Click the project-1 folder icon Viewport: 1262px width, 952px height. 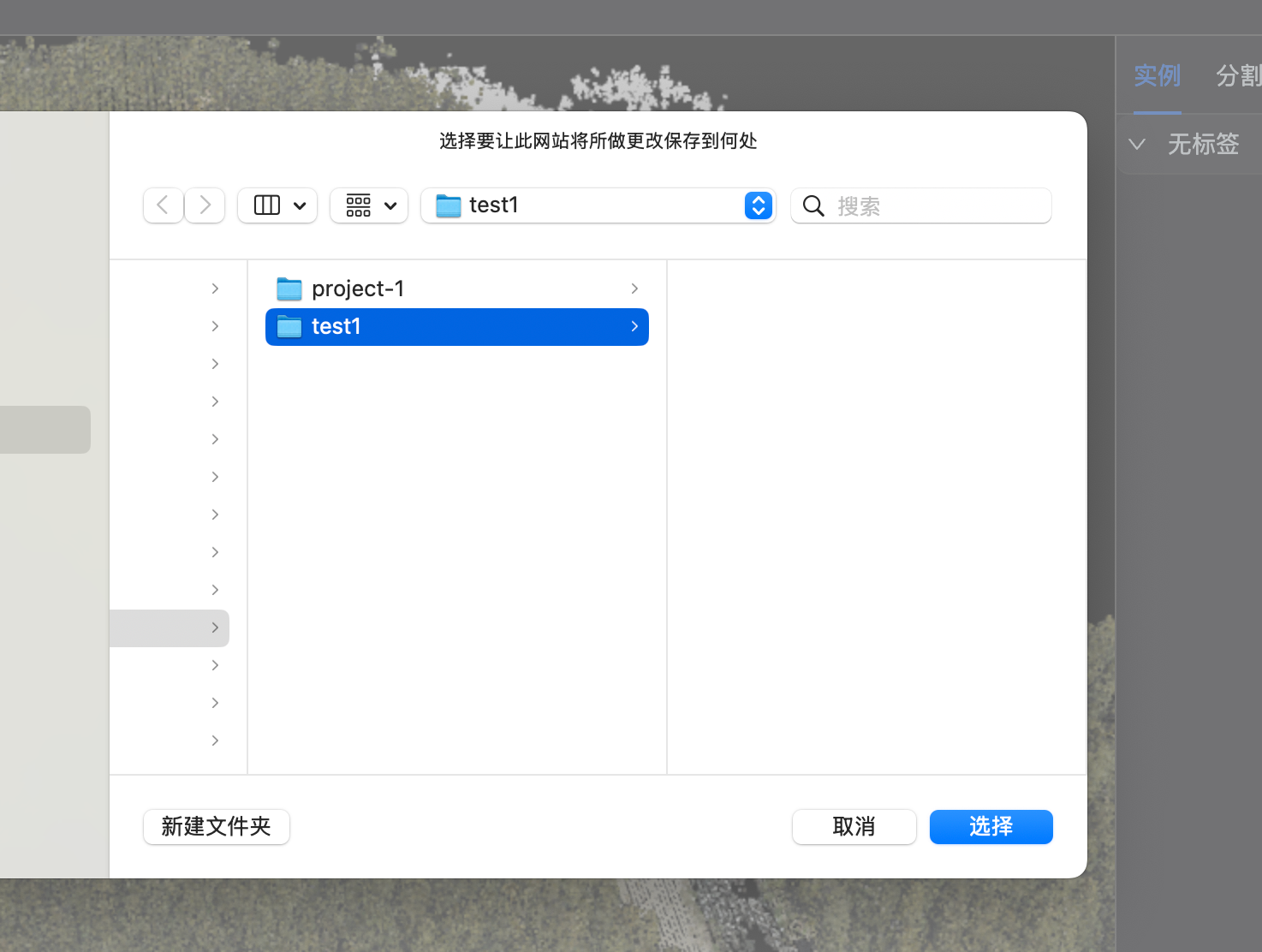pos(289,289)
